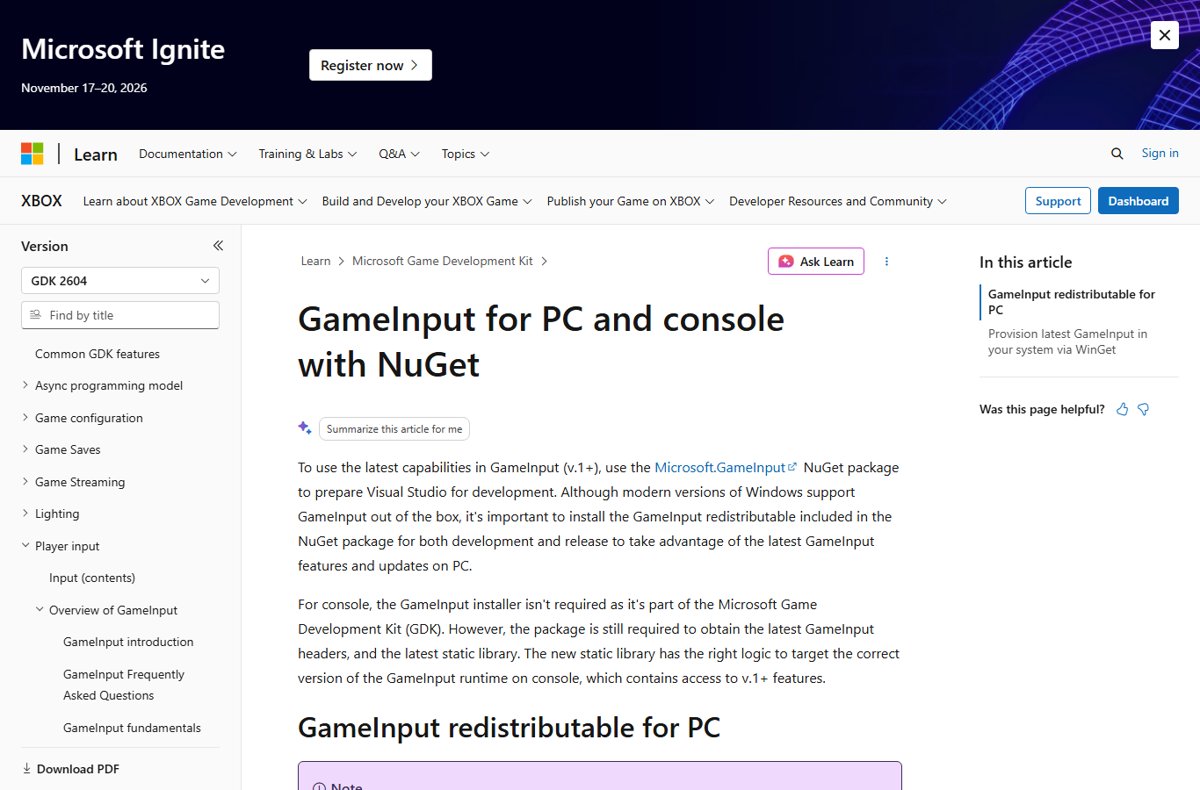
Task: Open the Topics menu
Action: click(465, 154)
